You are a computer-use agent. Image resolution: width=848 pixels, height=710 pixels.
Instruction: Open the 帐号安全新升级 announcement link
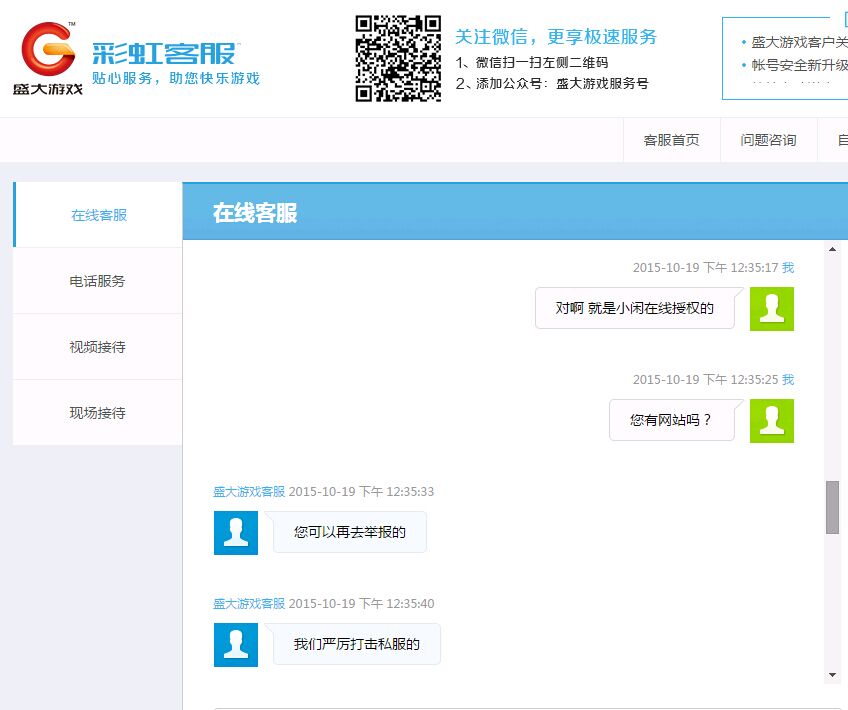coord(799,65)
